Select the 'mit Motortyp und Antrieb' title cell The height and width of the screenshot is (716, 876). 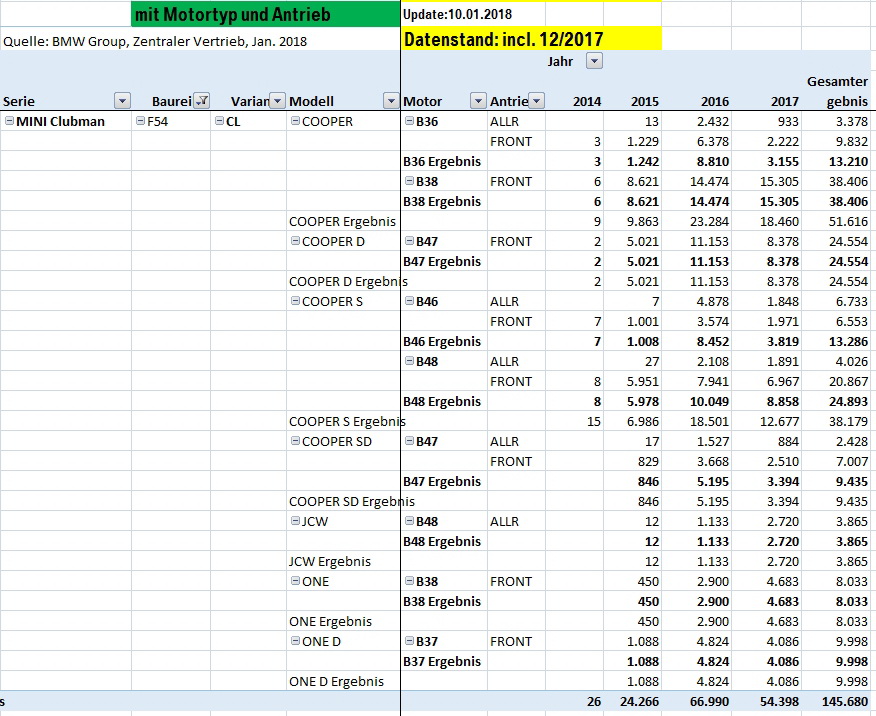(x=266, y=14)
